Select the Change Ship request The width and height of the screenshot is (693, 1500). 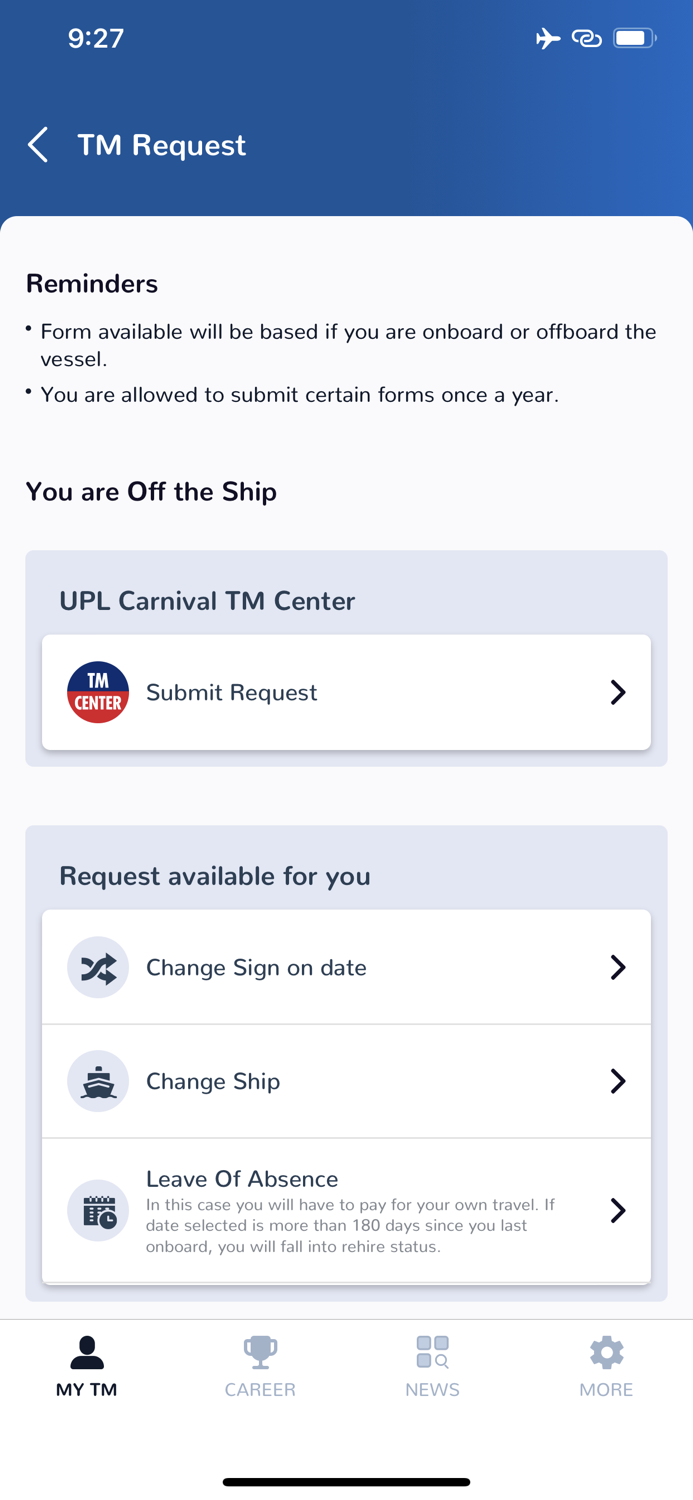pyautogui.click(x=346, y=1081)
